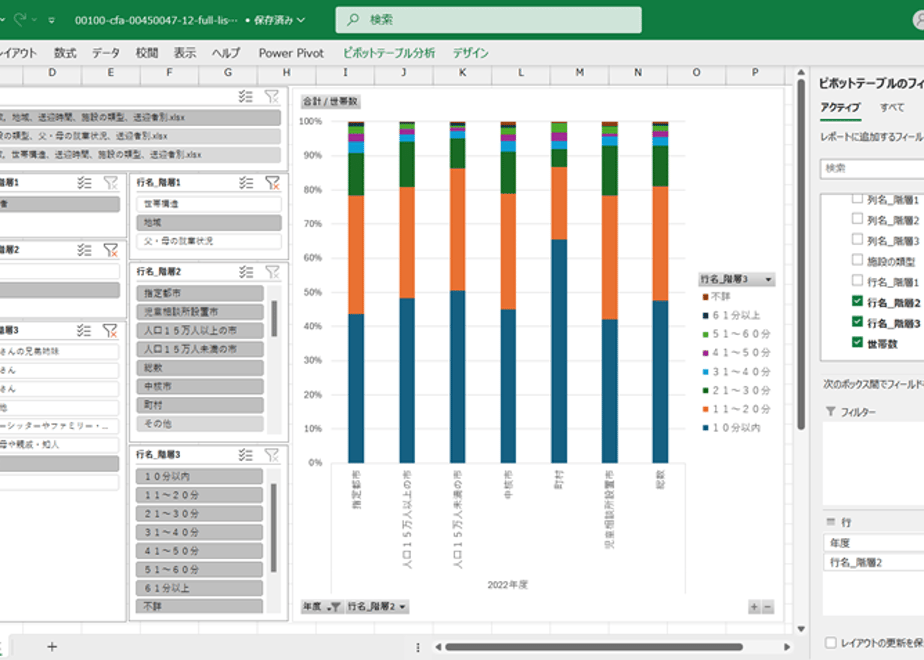Select 町村 in 行名_階層2 slicer
Image resolution: width=924 pixels, height=660 pixels.
200,405
